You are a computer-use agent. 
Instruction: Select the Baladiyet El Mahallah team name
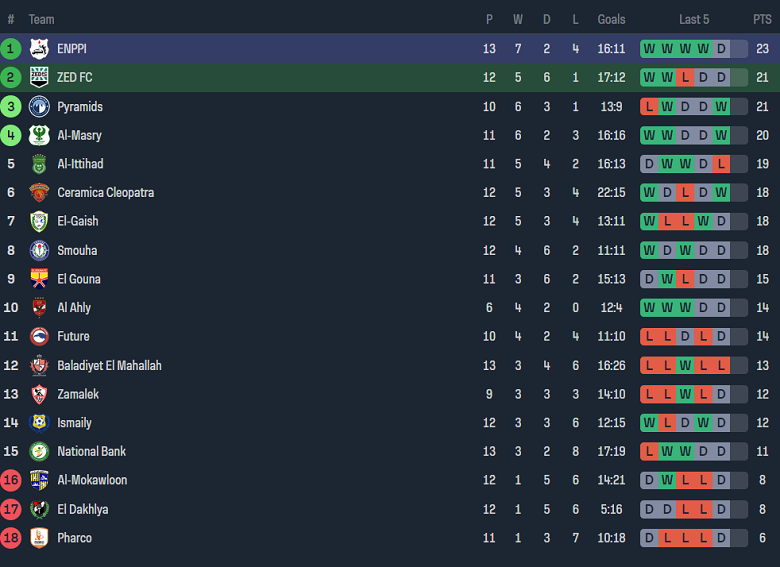(109, 366)
